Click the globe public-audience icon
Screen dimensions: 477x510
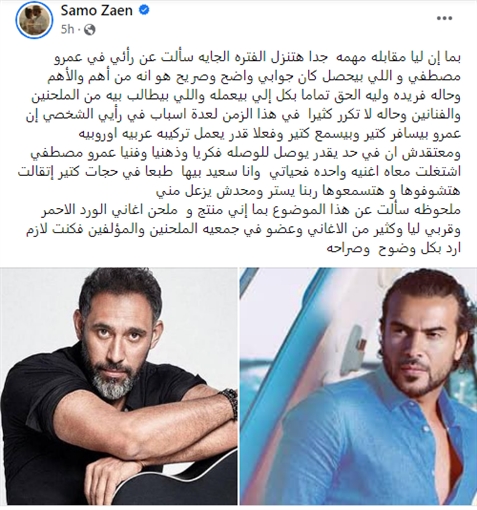tap(90, 30)
